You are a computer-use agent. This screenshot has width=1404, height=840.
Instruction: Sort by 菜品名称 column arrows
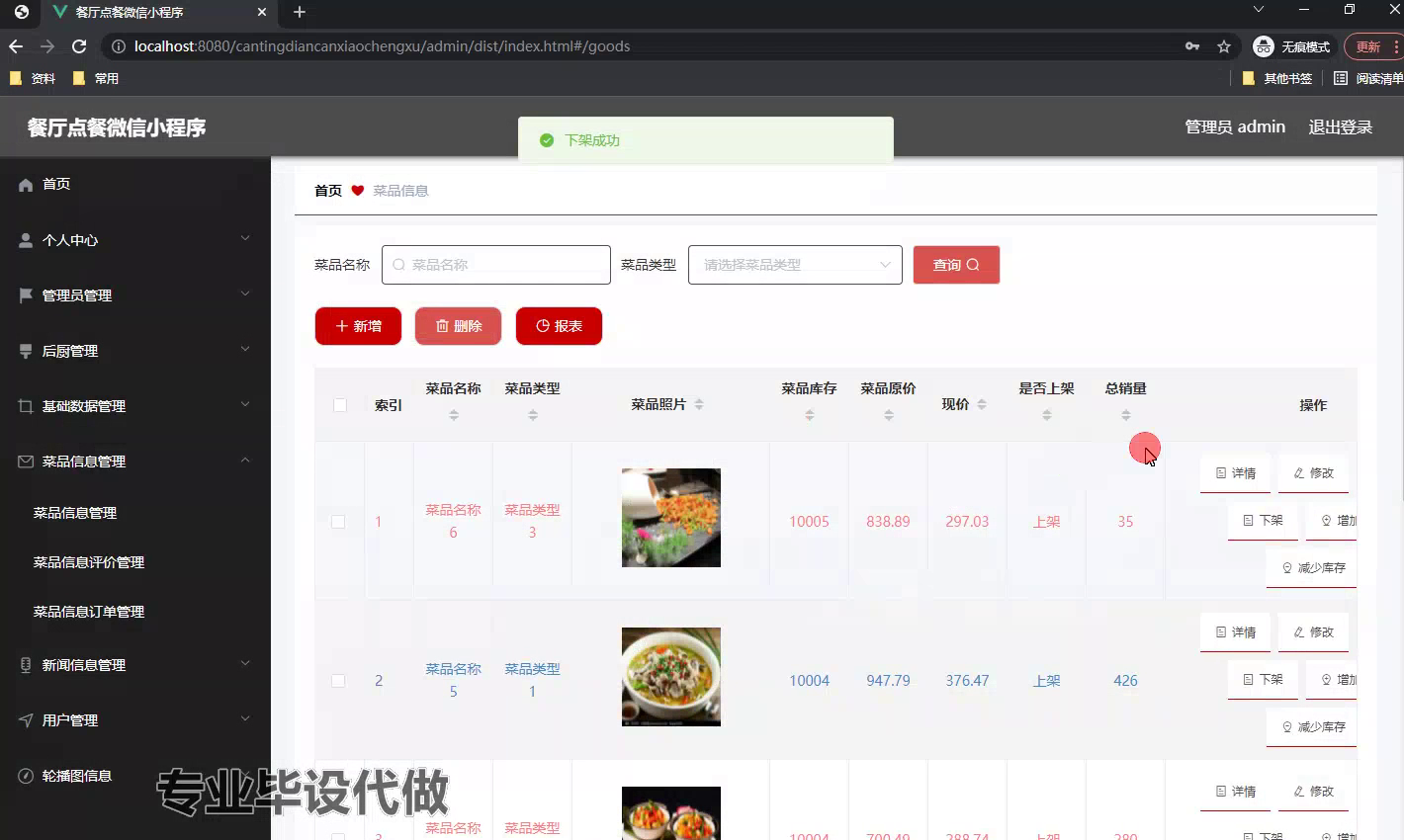tap(454, 415)
